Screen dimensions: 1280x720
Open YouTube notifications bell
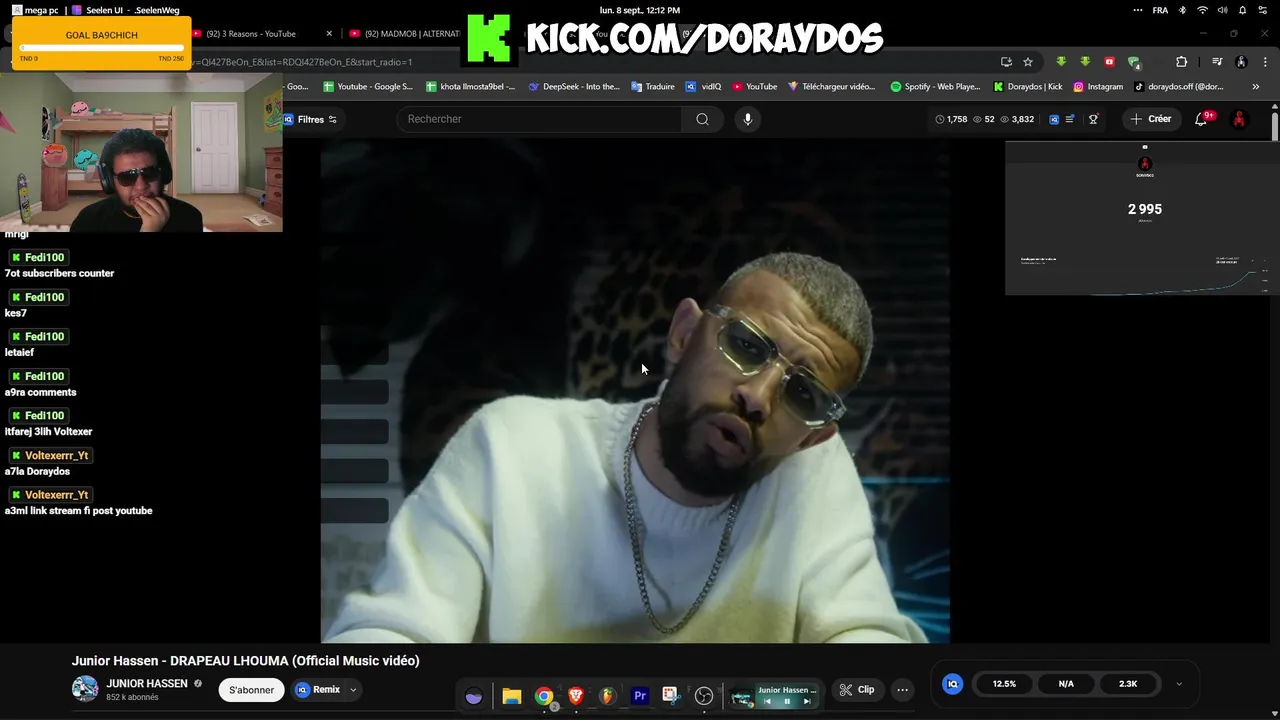(1201, 119)
